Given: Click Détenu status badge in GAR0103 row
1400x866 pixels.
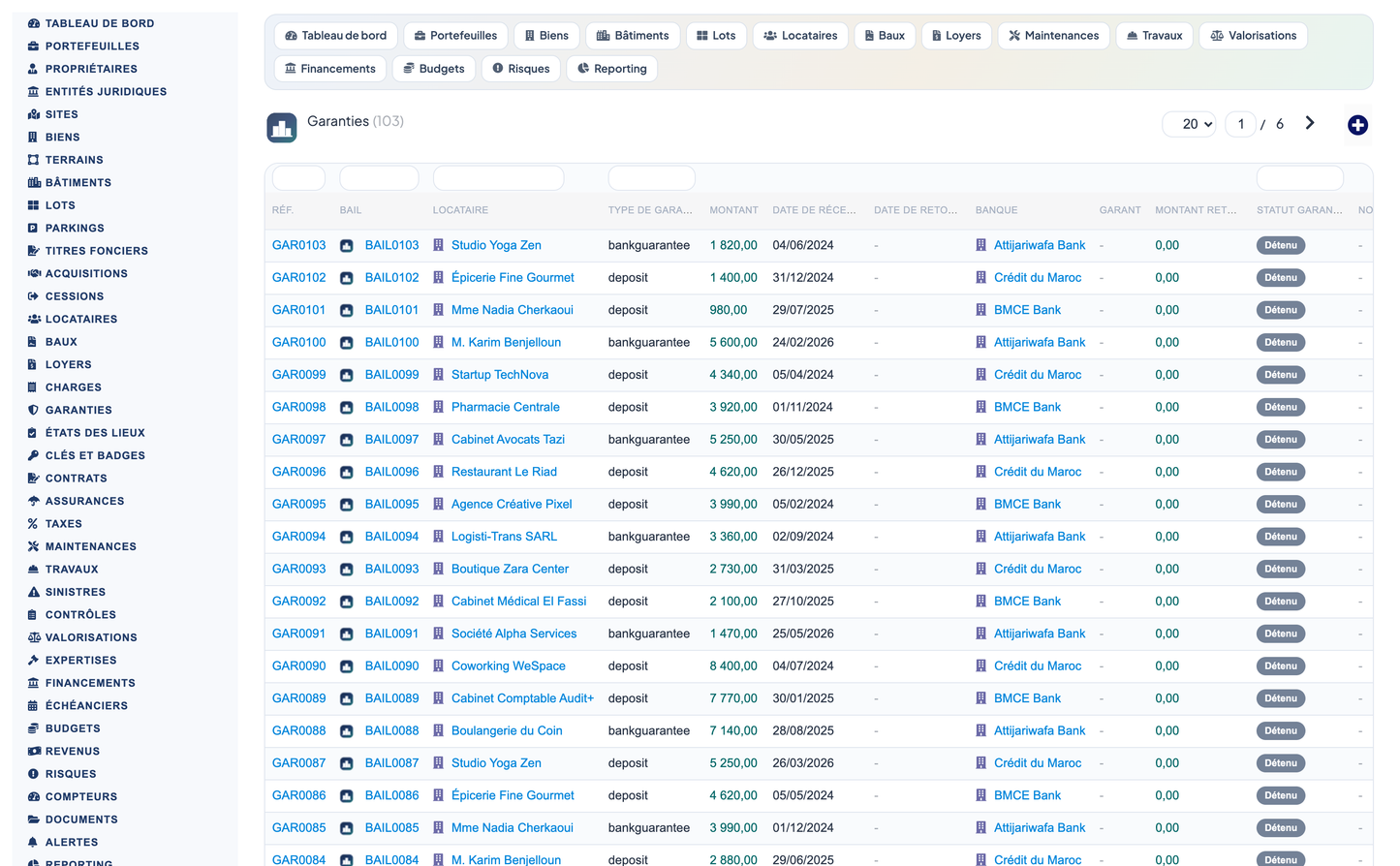Looking at the screenshot, I should (x=1280, y=246).
